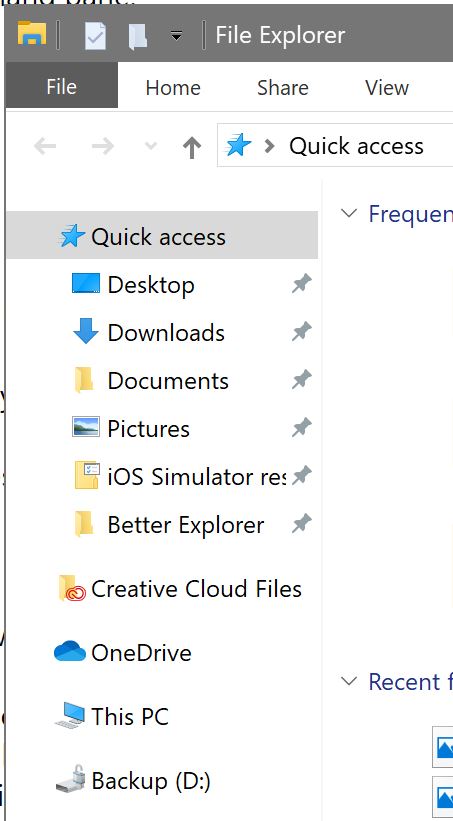Viewport: 453px width, 821px height.
Task: Expand the address bar chevron before Quick access
Action: click(x=270, y=146)
